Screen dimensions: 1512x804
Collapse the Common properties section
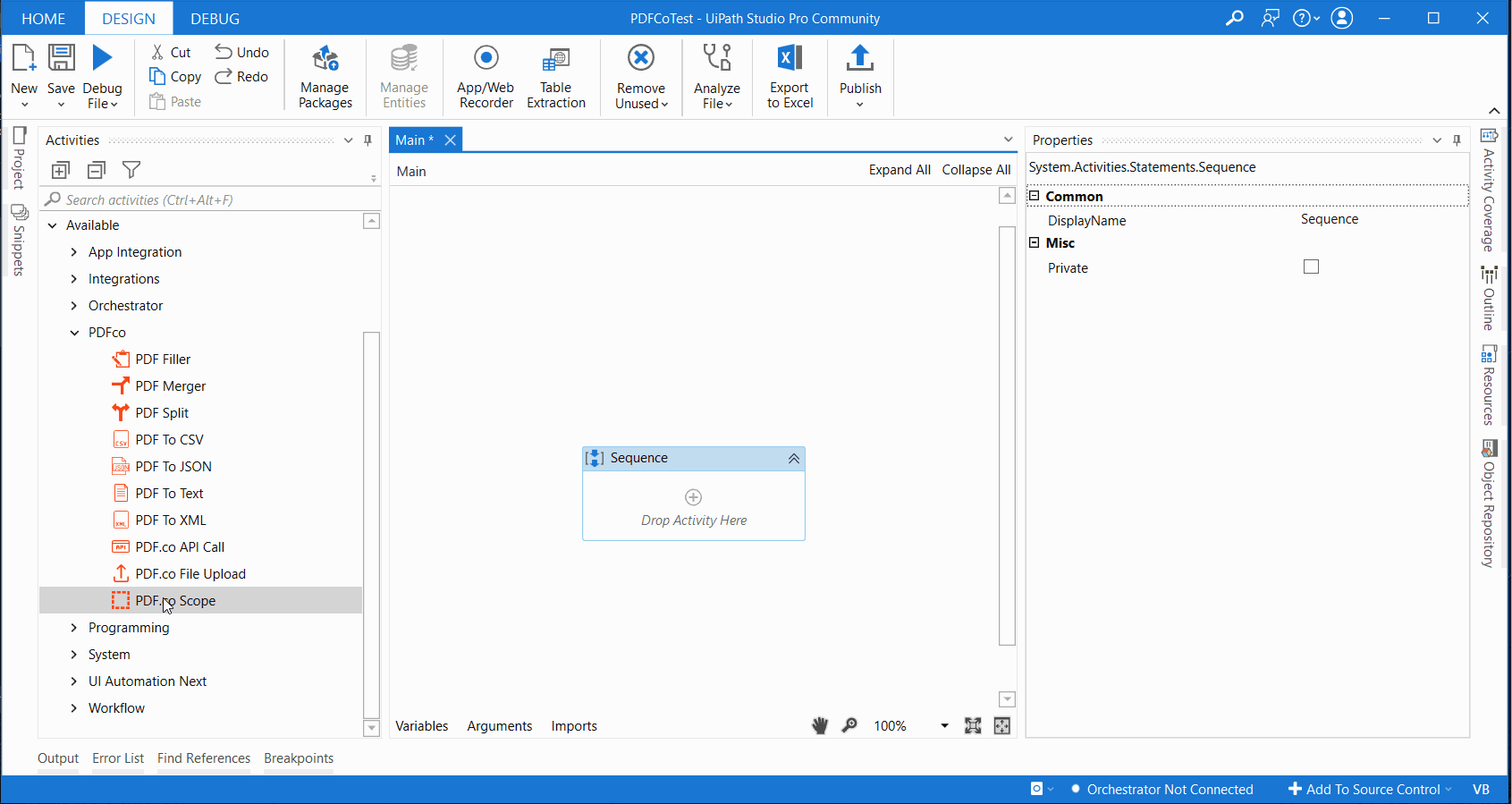point(1035,196)
